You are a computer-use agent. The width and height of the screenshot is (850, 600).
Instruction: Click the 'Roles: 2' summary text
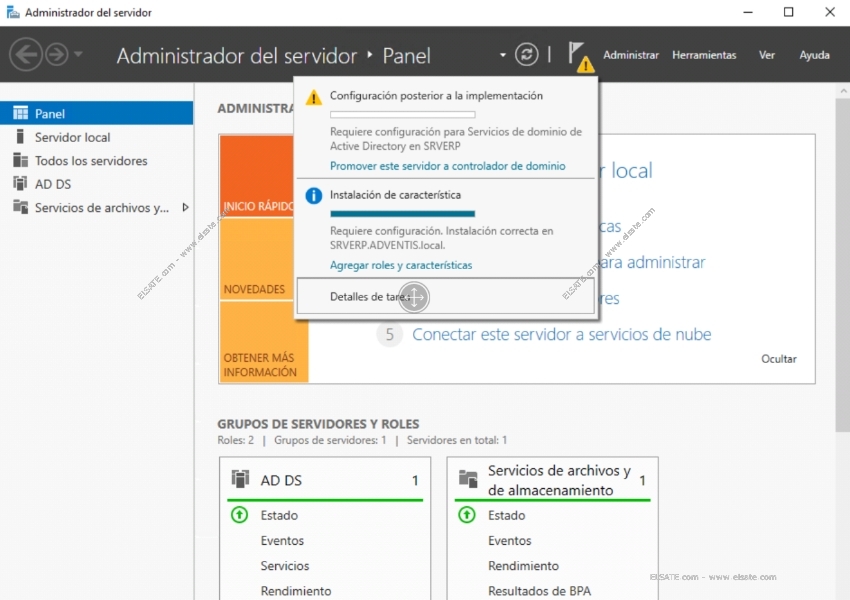pos(235,440)
